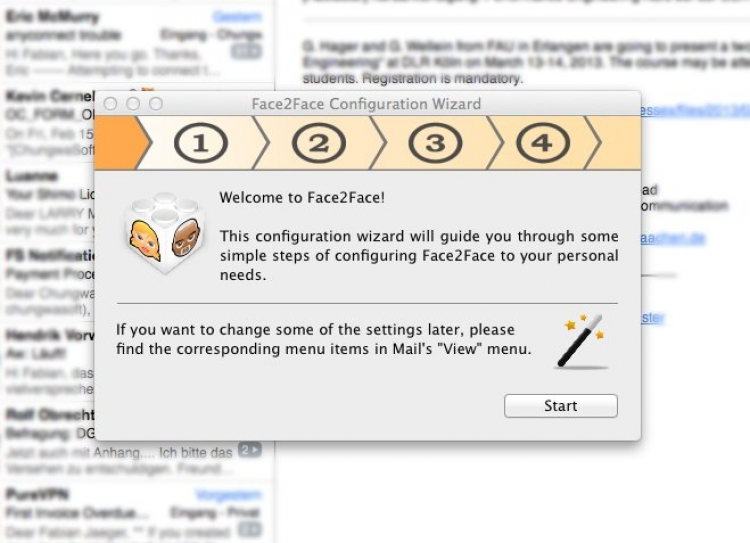Expand the thread badge on Eric McMurry's message

click(249, 52)
